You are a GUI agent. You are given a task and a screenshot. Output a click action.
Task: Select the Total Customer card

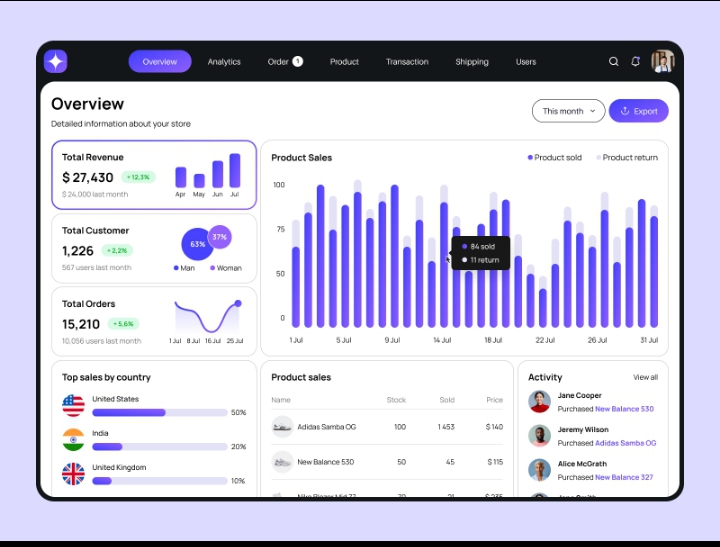tap(154, 248)
